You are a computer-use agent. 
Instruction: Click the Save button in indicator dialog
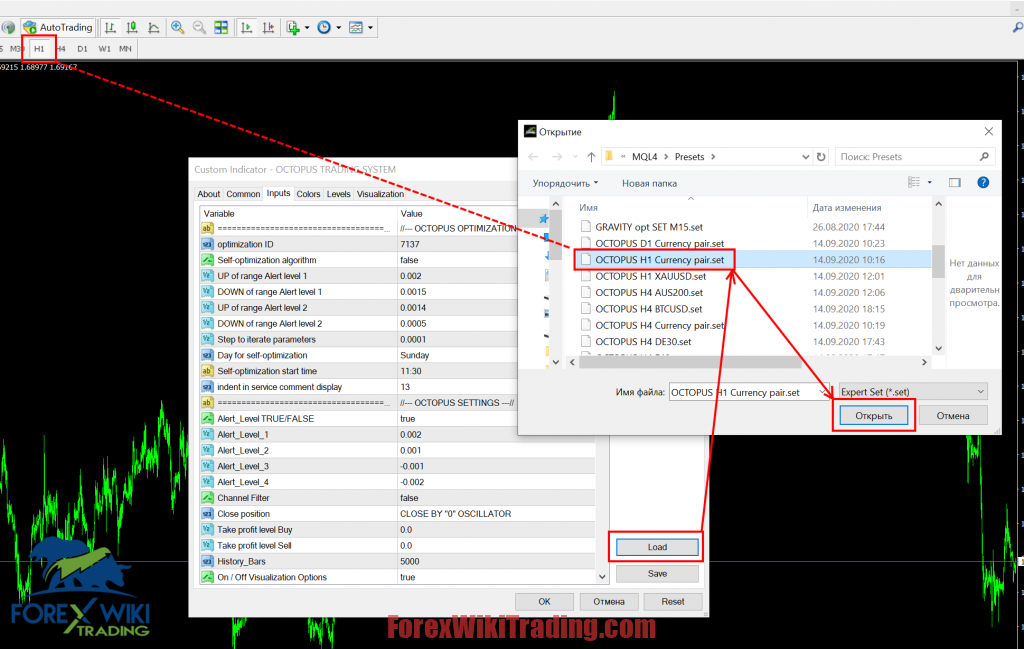pyautogui.click(x=657, y=574)
